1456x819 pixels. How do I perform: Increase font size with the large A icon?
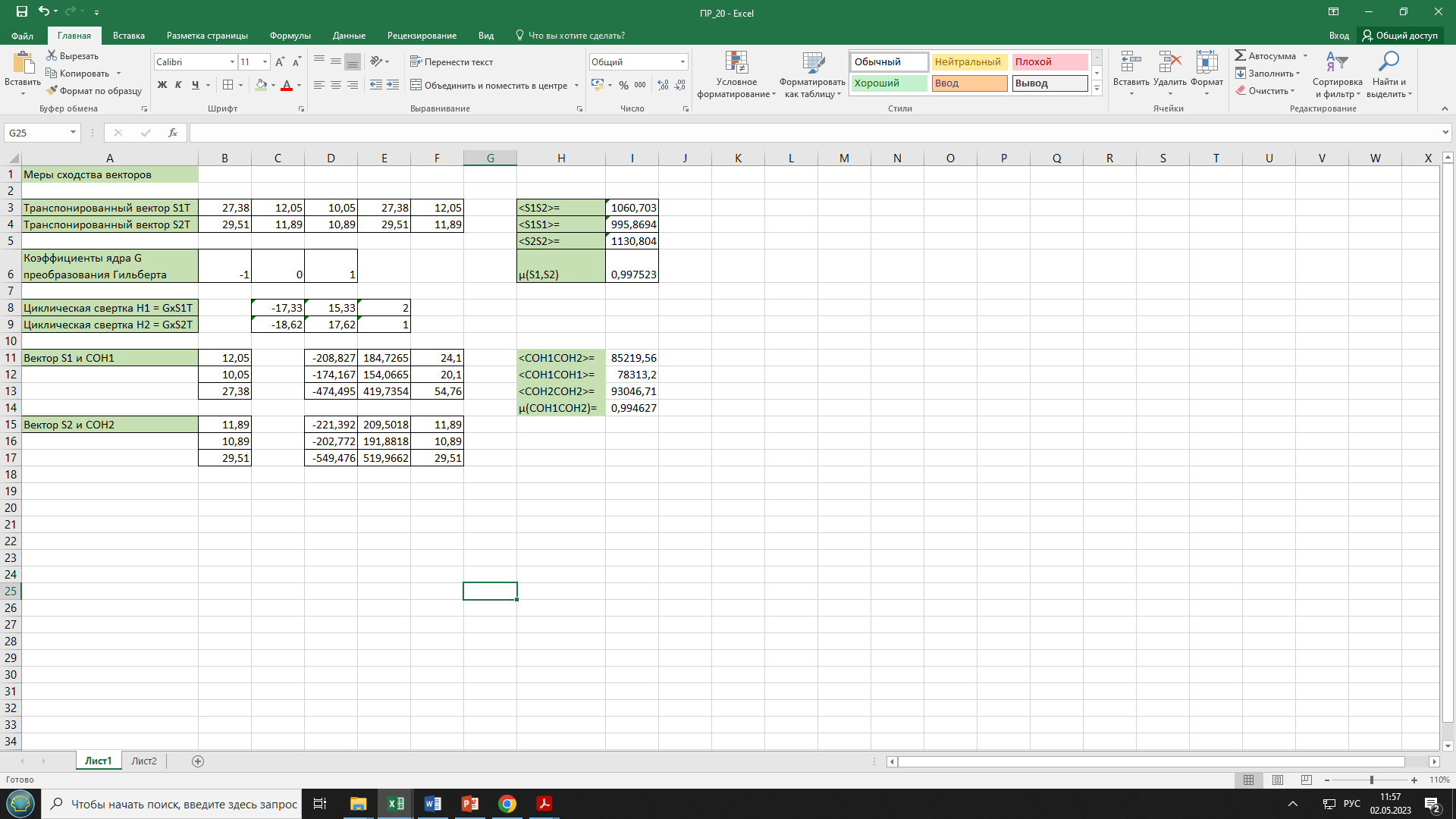click(280, 61)
